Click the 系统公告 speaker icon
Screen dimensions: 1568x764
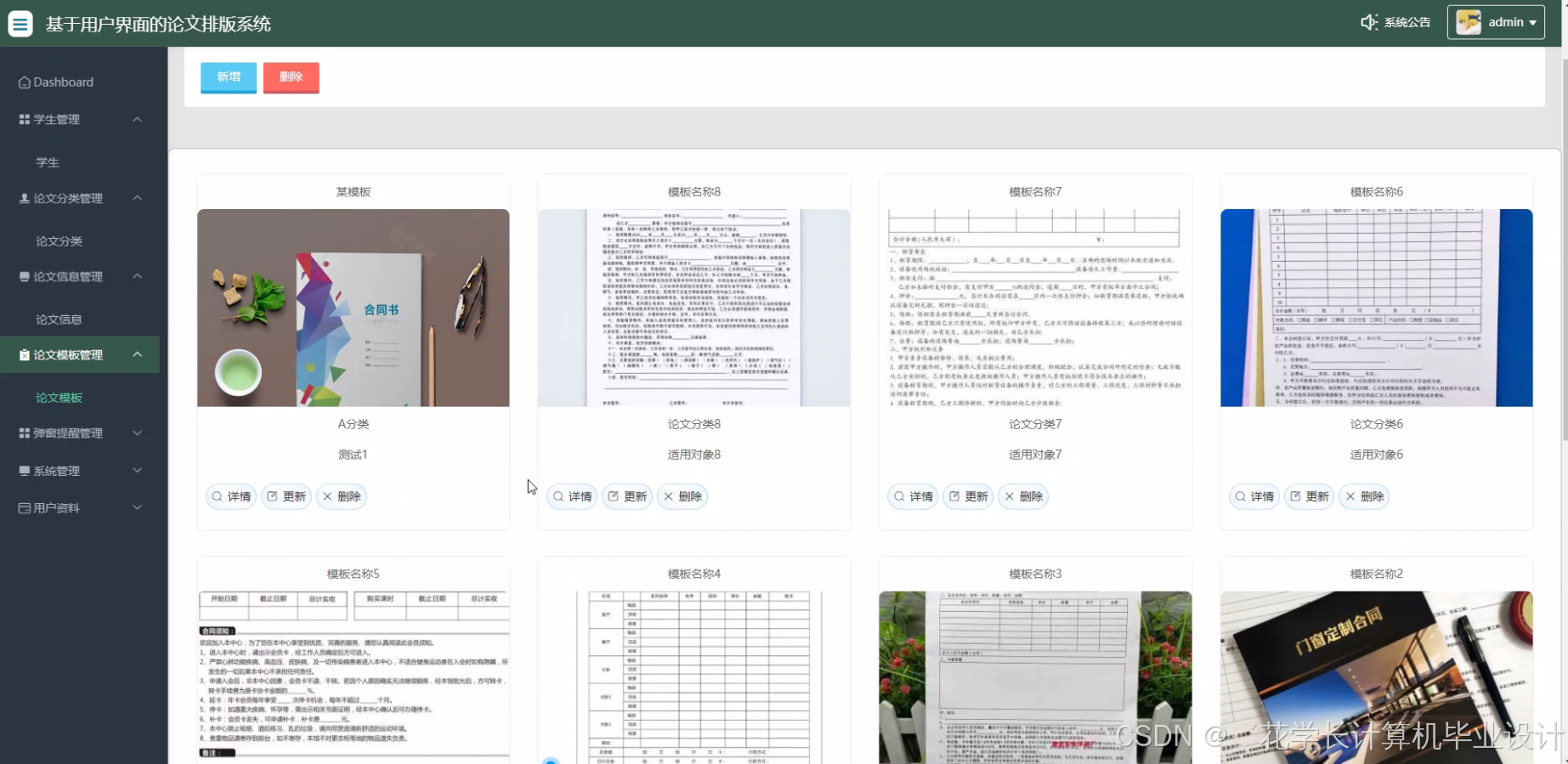tap(1368, 22)
